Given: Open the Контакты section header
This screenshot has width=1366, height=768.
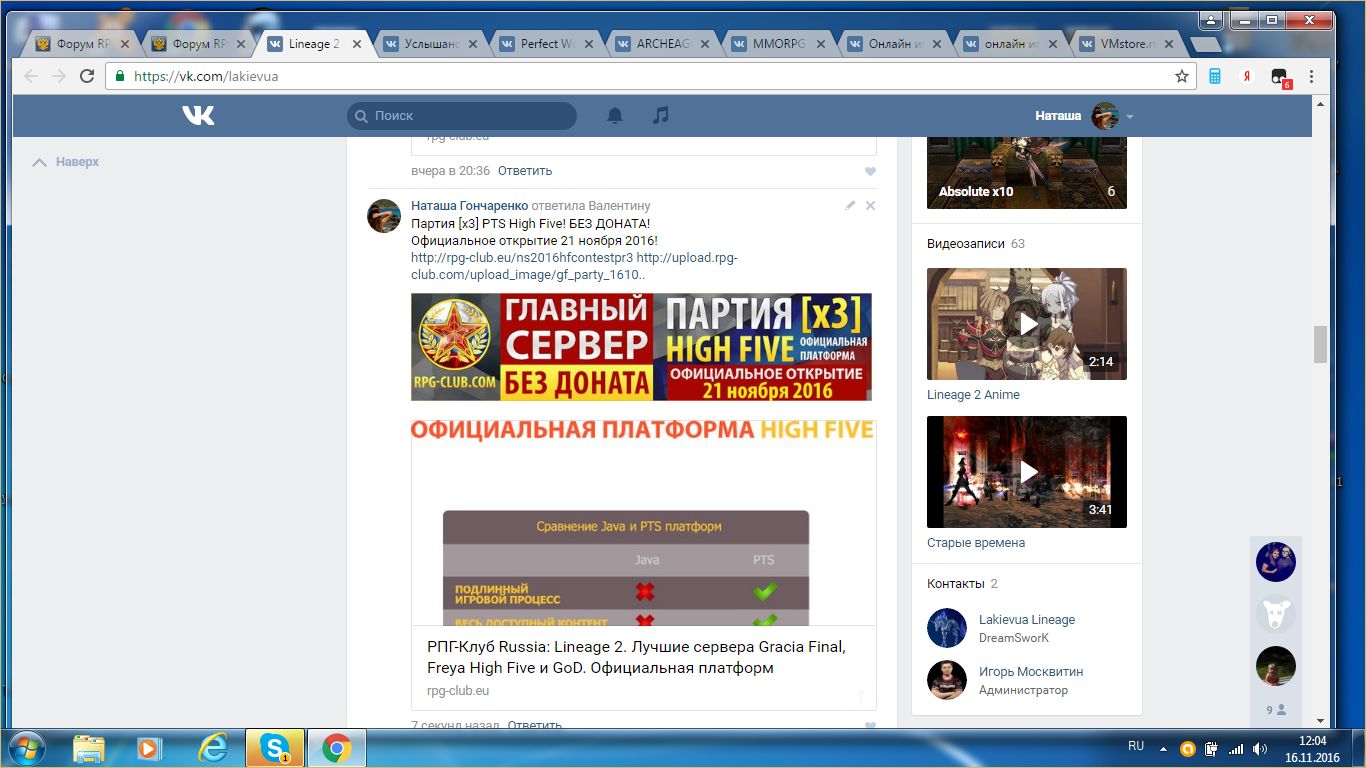Looking at the screenshot, I should coord(955,584).
